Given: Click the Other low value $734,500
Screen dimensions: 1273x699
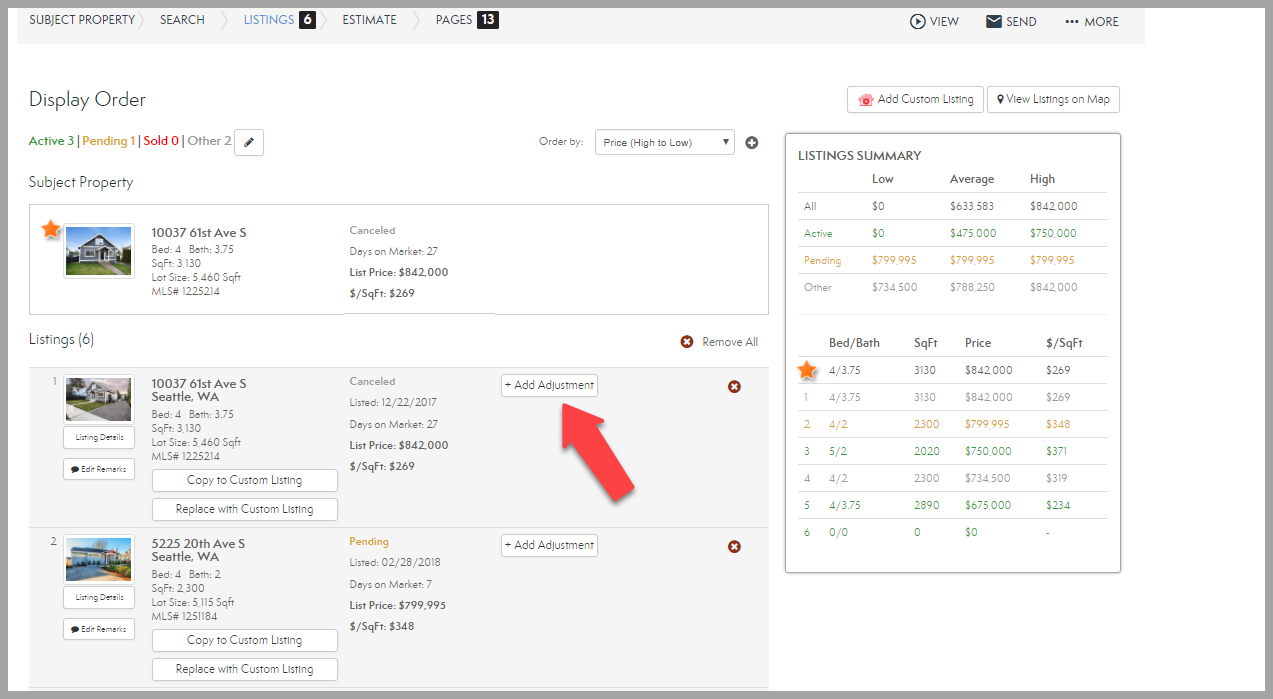Looking at the screenshot, I should [894, 287].
